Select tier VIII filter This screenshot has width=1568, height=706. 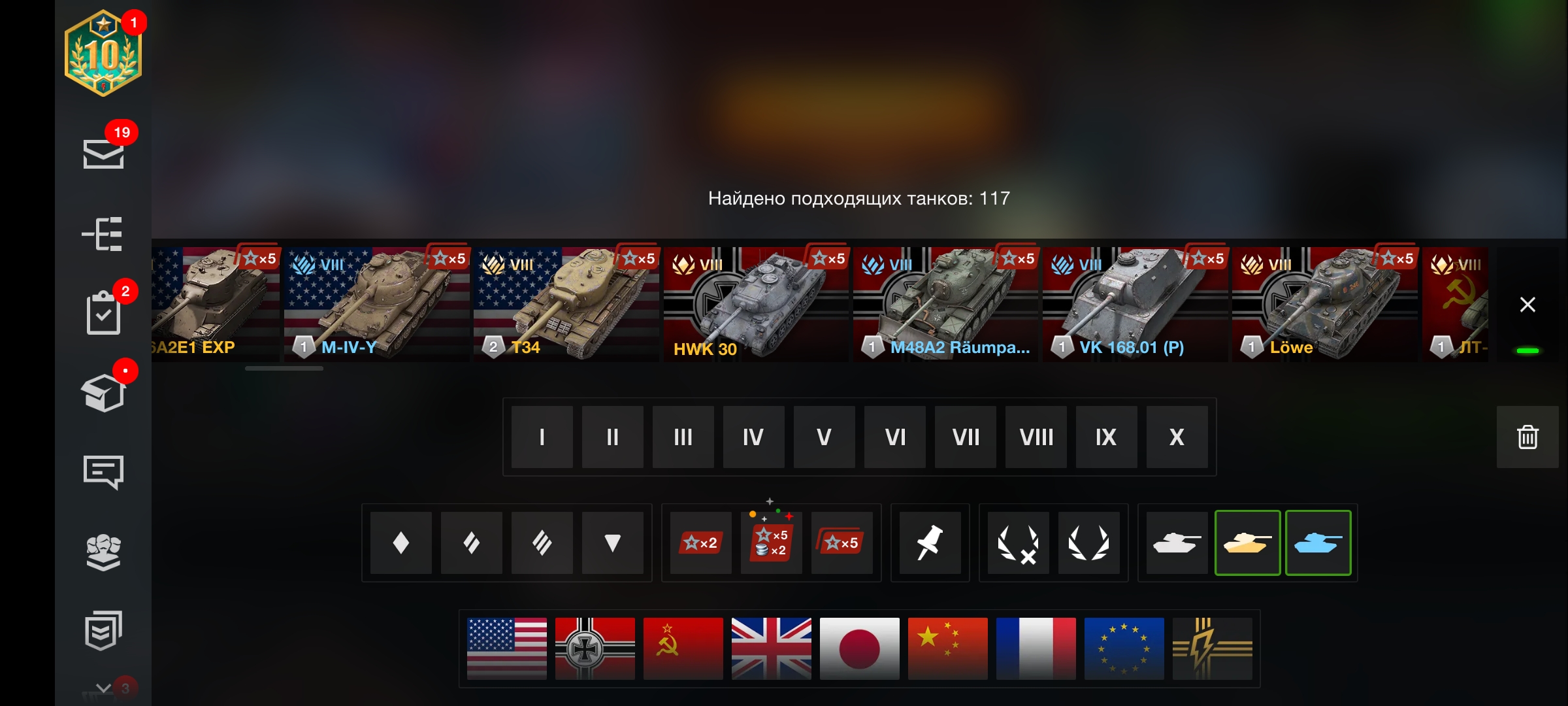click(x=1036, y=437)
